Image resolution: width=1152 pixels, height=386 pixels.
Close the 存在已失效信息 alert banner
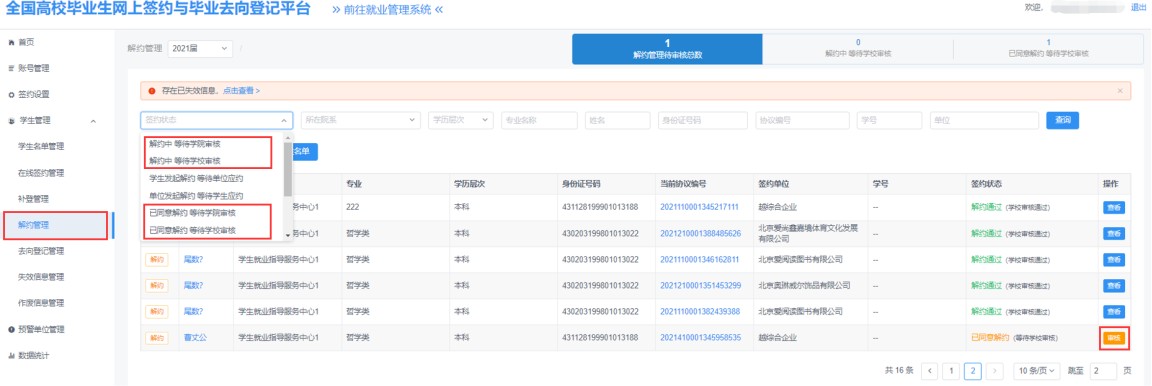(1120, 90)
